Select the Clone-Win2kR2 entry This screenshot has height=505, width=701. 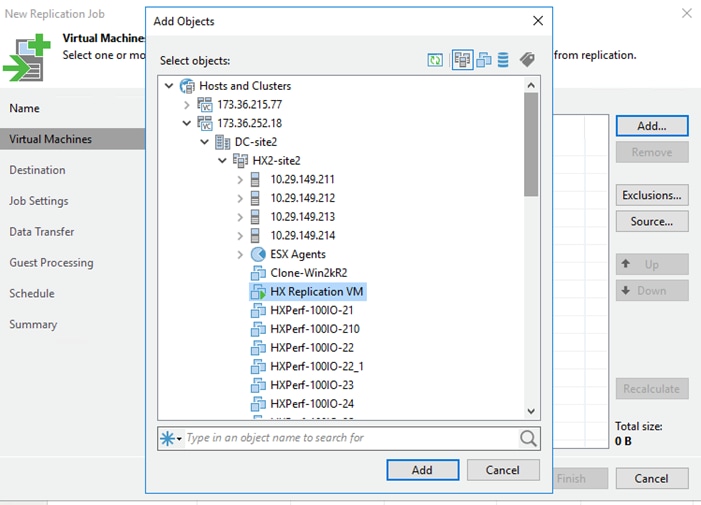pyautogui.click(x=308, y=273)
